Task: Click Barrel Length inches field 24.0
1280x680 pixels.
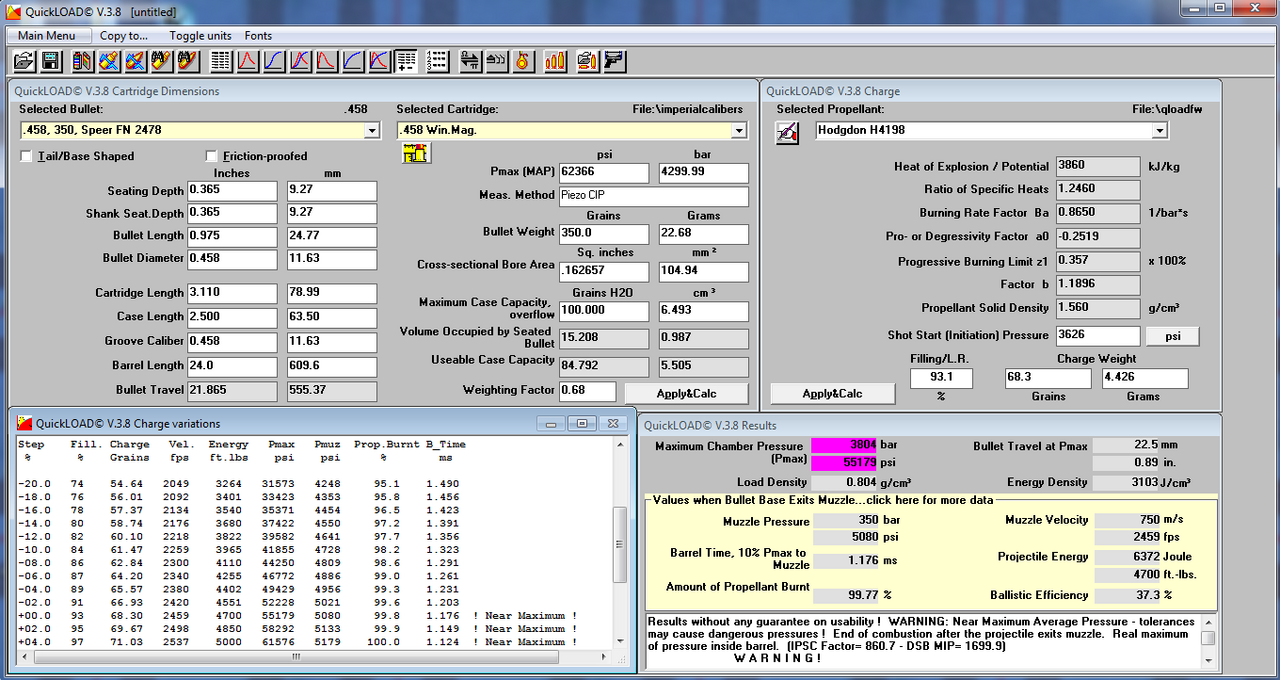Action: point(232,366)
